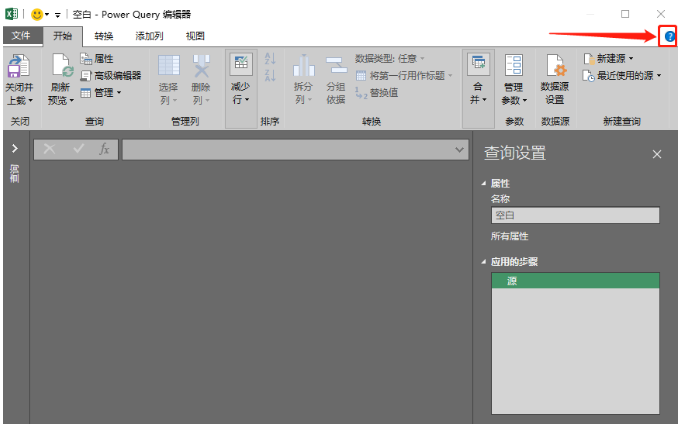
Task: Collapse the 应用的步骤 section triangle
Action: tap(484, 262)
